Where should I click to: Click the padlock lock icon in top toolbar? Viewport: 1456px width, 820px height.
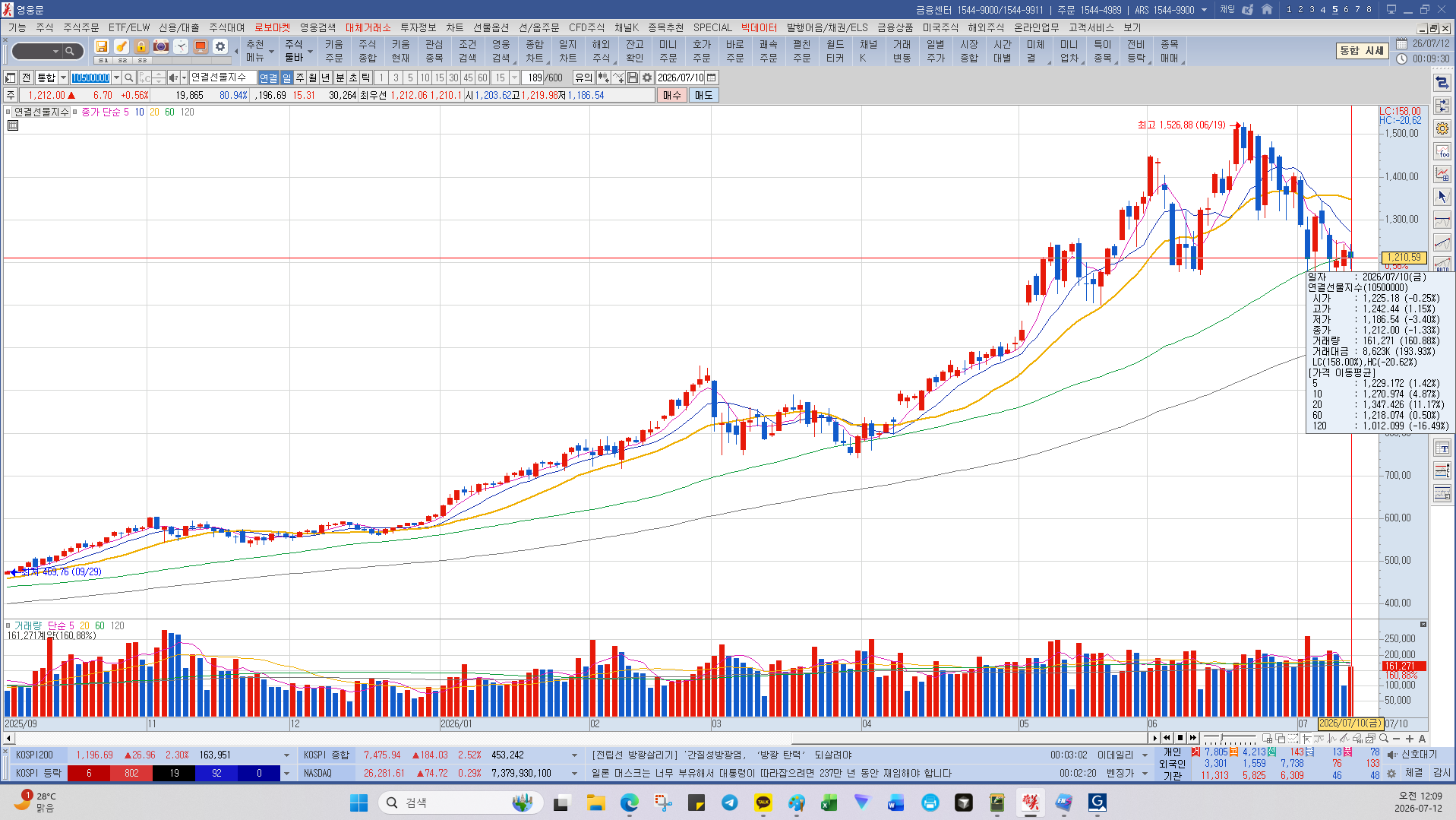(141, 47)
